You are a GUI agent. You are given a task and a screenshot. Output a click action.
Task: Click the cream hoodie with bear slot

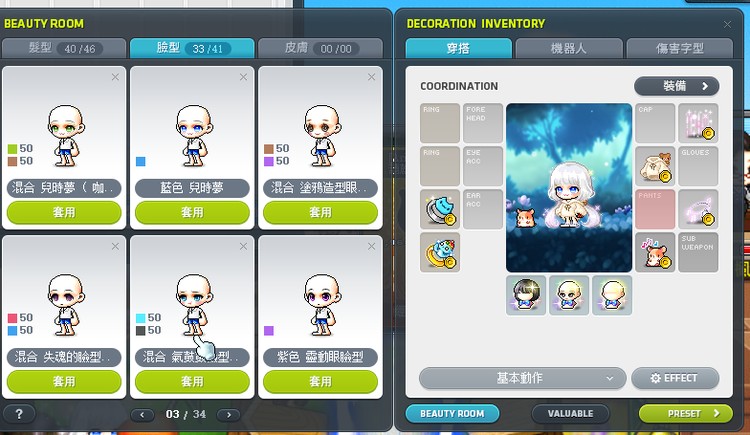pyautogui.click(x=655, y=166)
